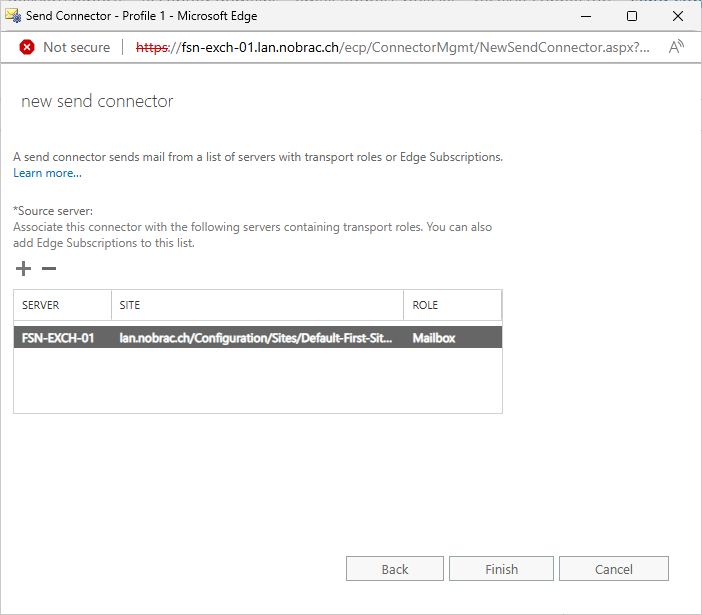This screenshot has height=615, width=702.
Task: Click the Mailbox role cell
Action: pyautogui.click(x=434, y=338)
